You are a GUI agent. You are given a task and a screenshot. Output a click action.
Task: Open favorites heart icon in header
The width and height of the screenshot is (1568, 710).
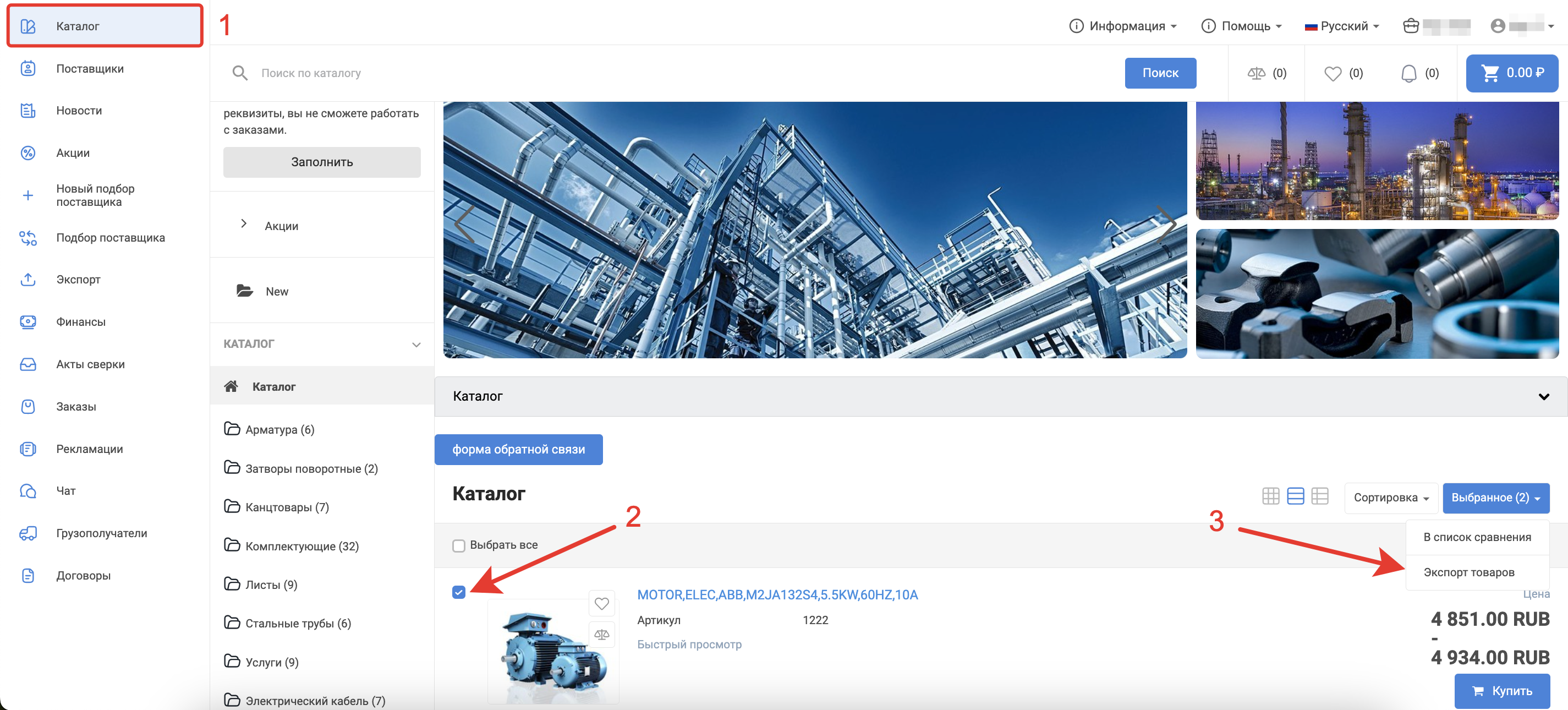1333,73
